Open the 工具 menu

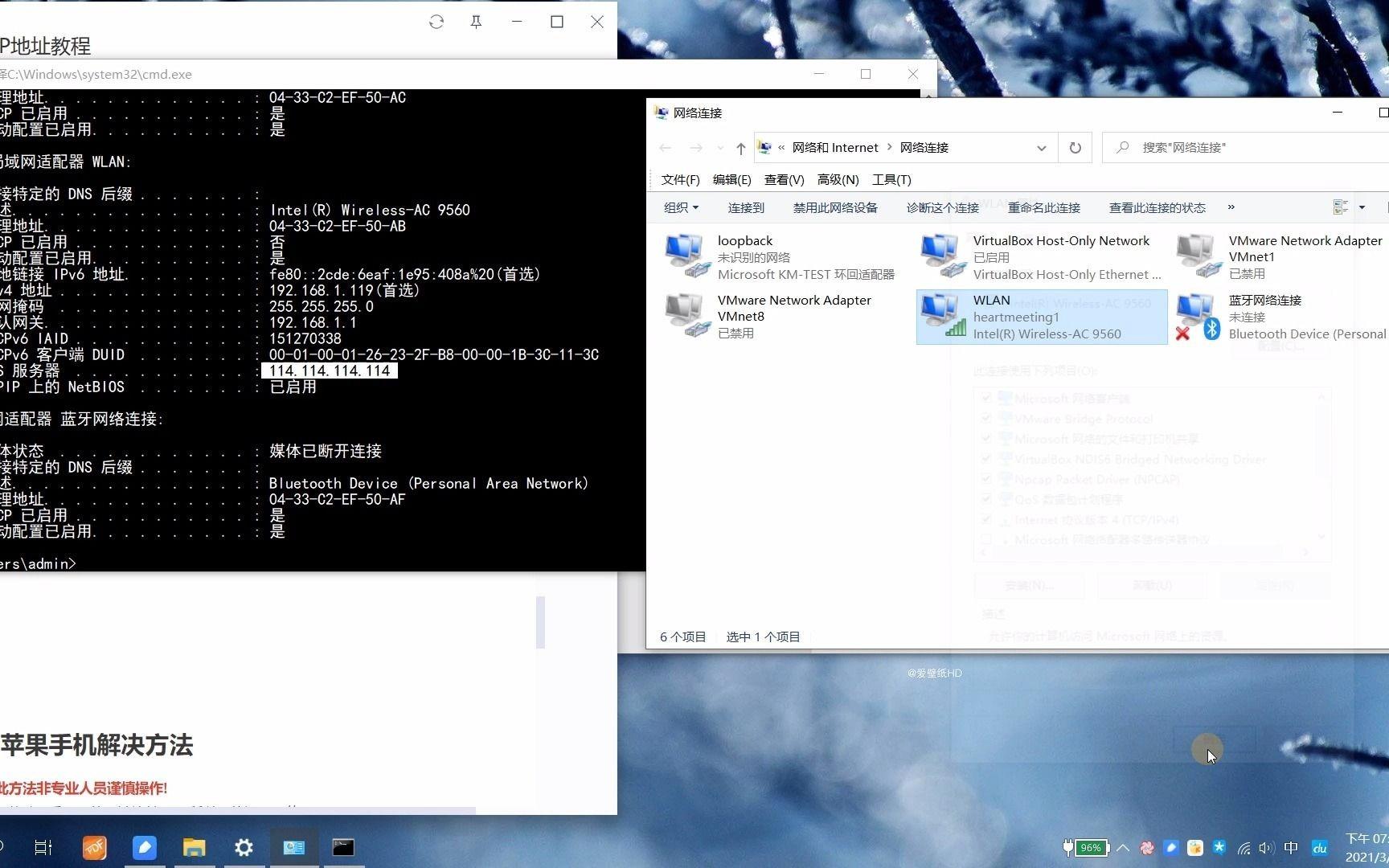(x=891, y=180)
